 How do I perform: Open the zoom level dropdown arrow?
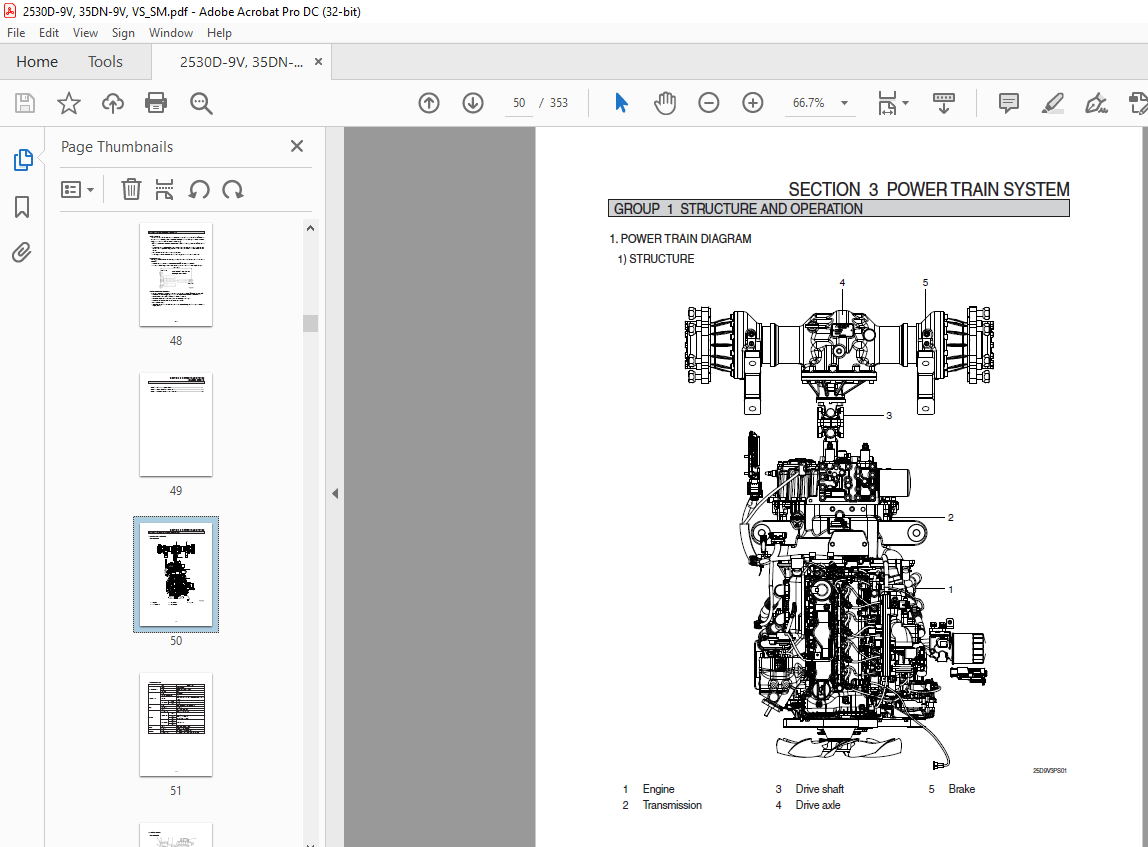click(844, 103)
